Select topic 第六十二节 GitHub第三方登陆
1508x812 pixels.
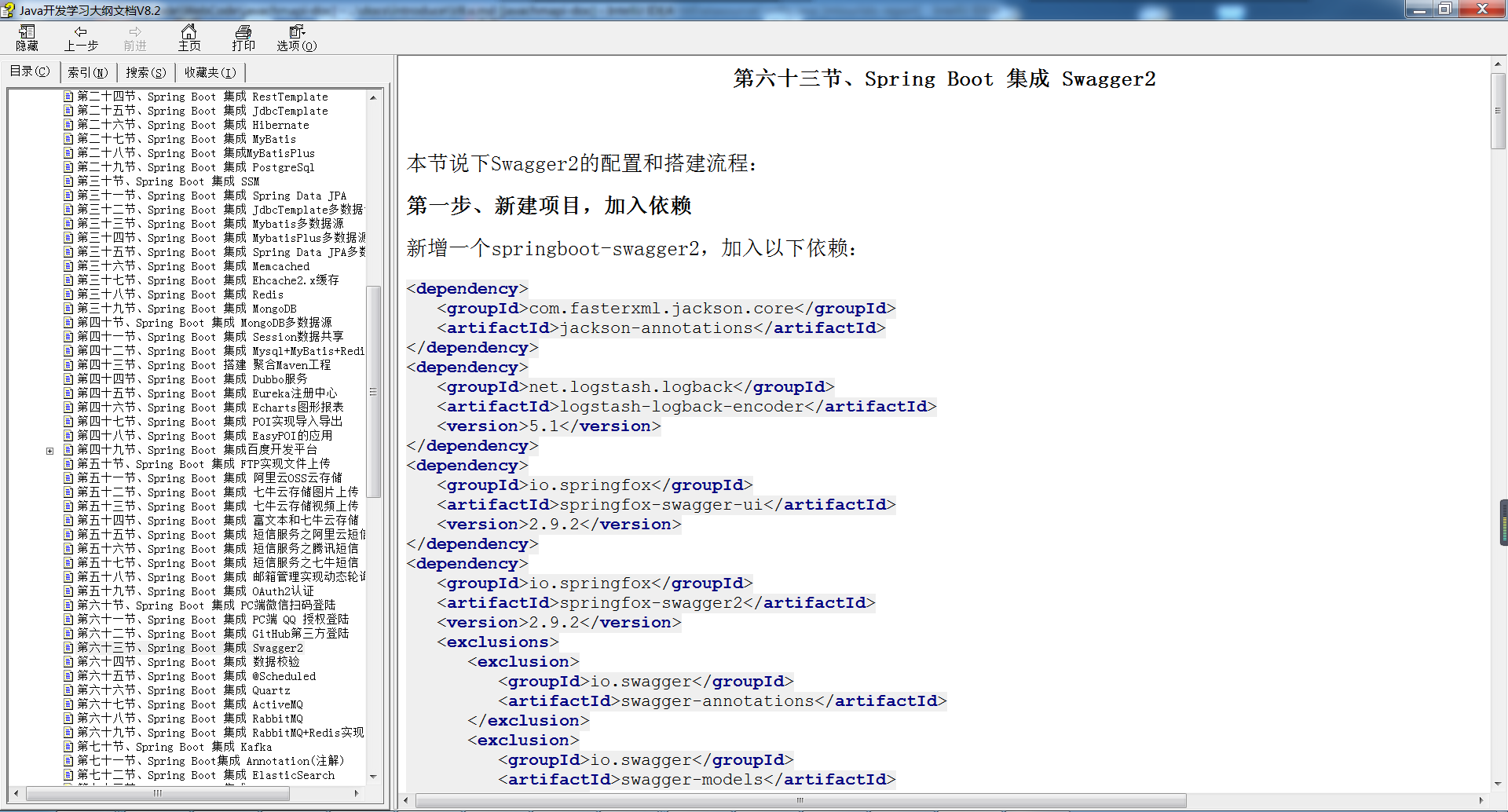click(x=213, y=634)
